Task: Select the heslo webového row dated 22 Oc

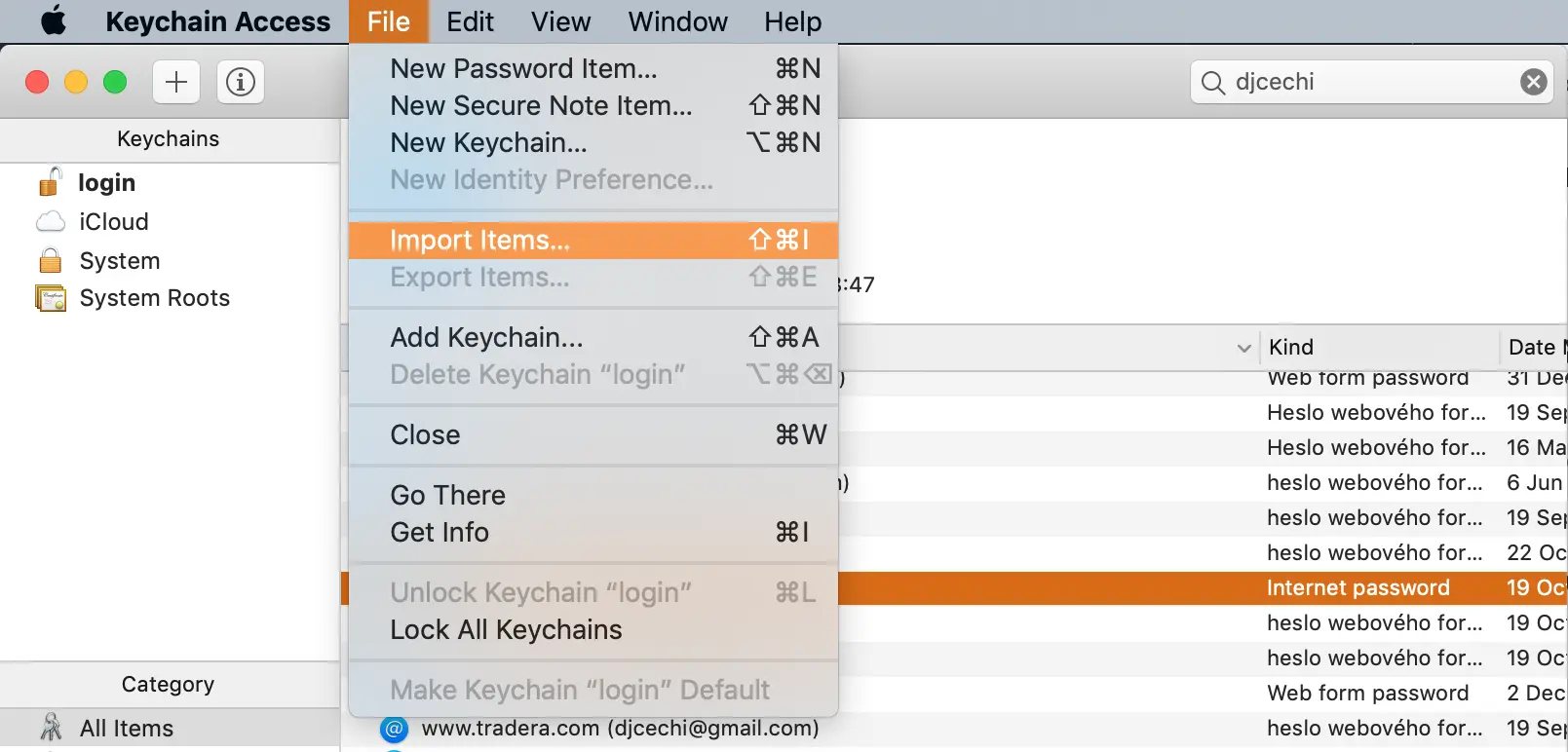Action: (x=1203, y=553)
